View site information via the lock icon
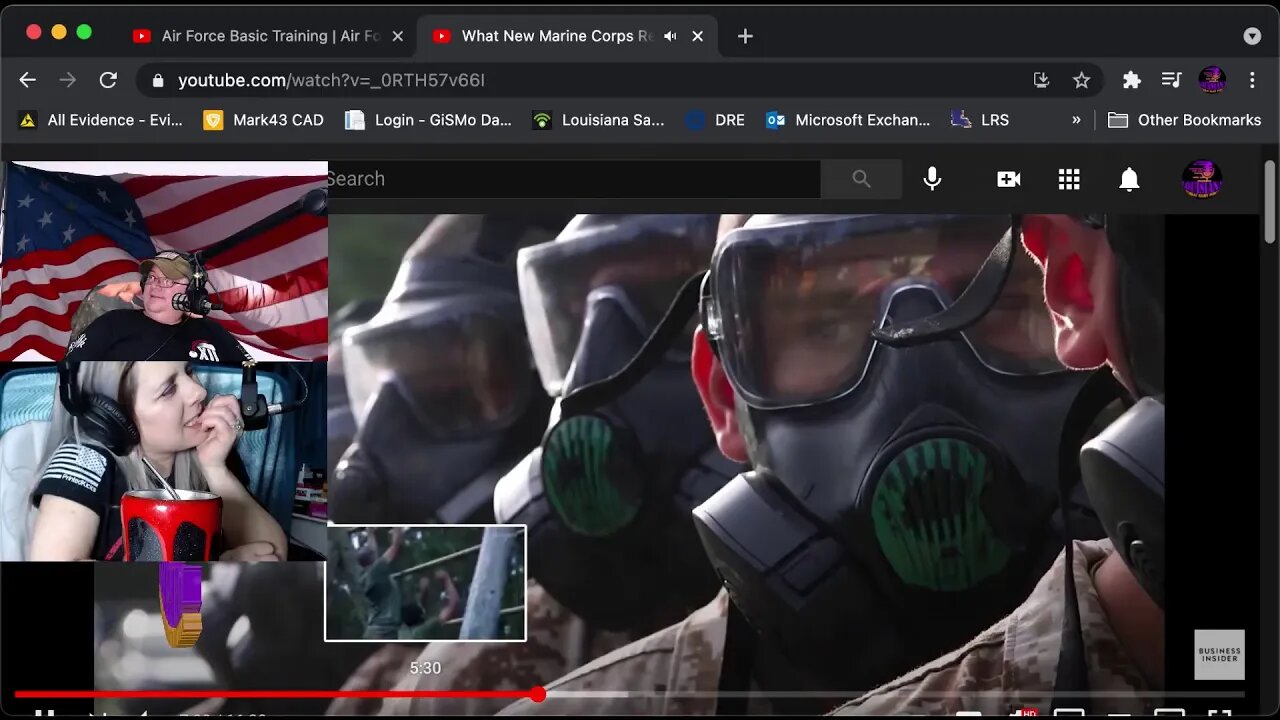 pyautogui.click(x=157, y=80)
